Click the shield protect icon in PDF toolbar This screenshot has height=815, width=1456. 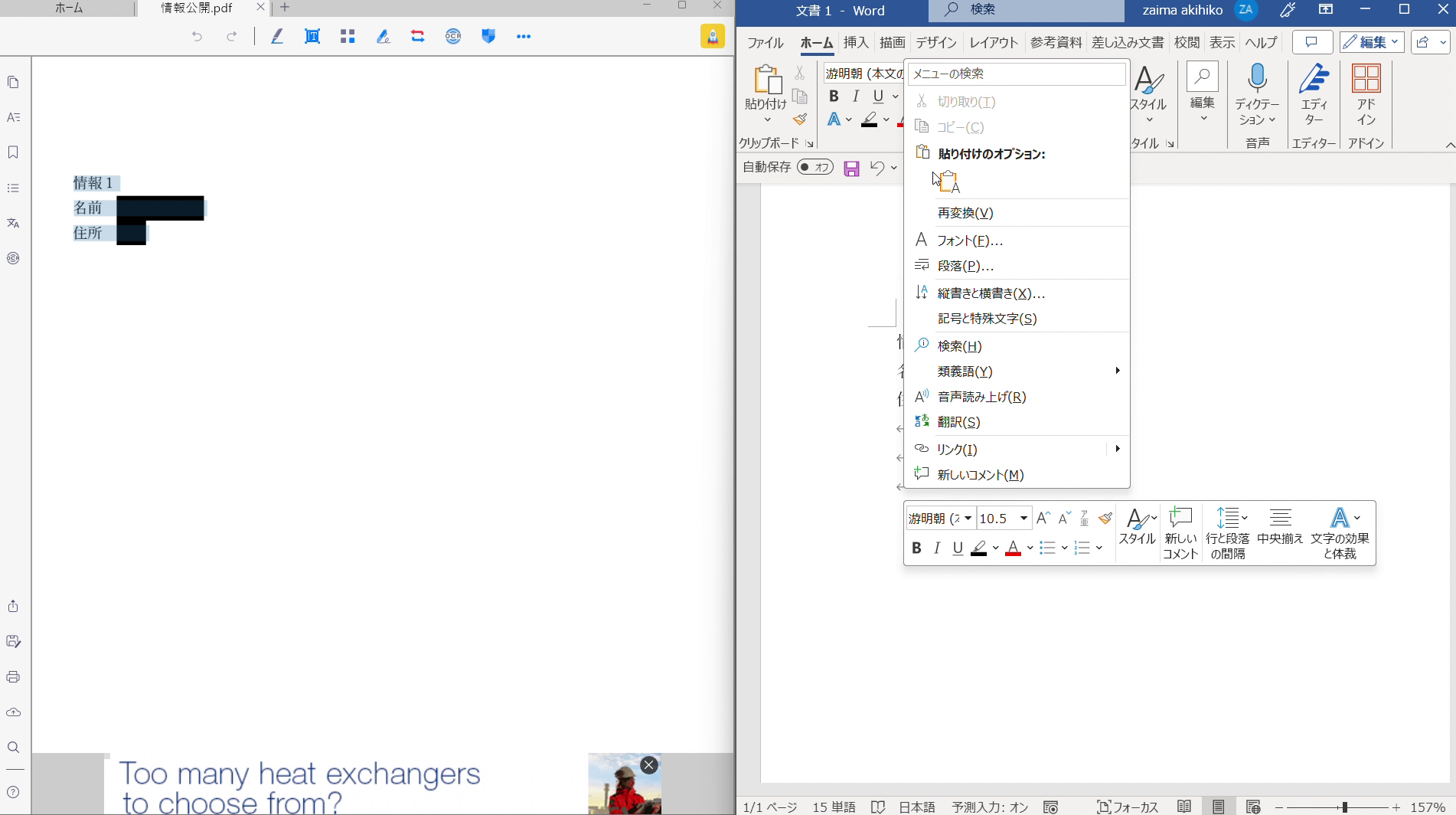(488, 36)
